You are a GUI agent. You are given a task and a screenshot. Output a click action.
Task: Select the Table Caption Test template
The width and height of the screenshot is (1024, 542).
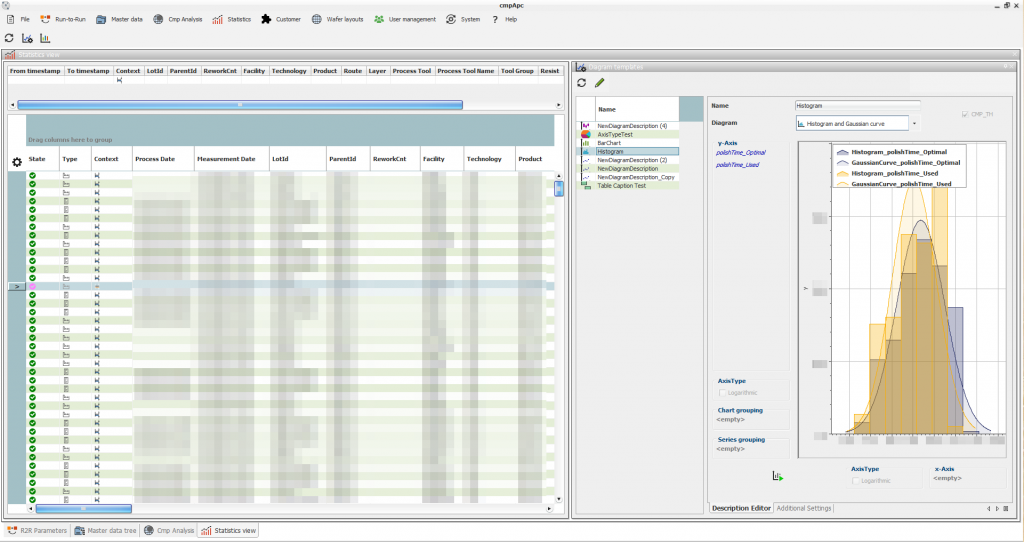tap(621, 185)
